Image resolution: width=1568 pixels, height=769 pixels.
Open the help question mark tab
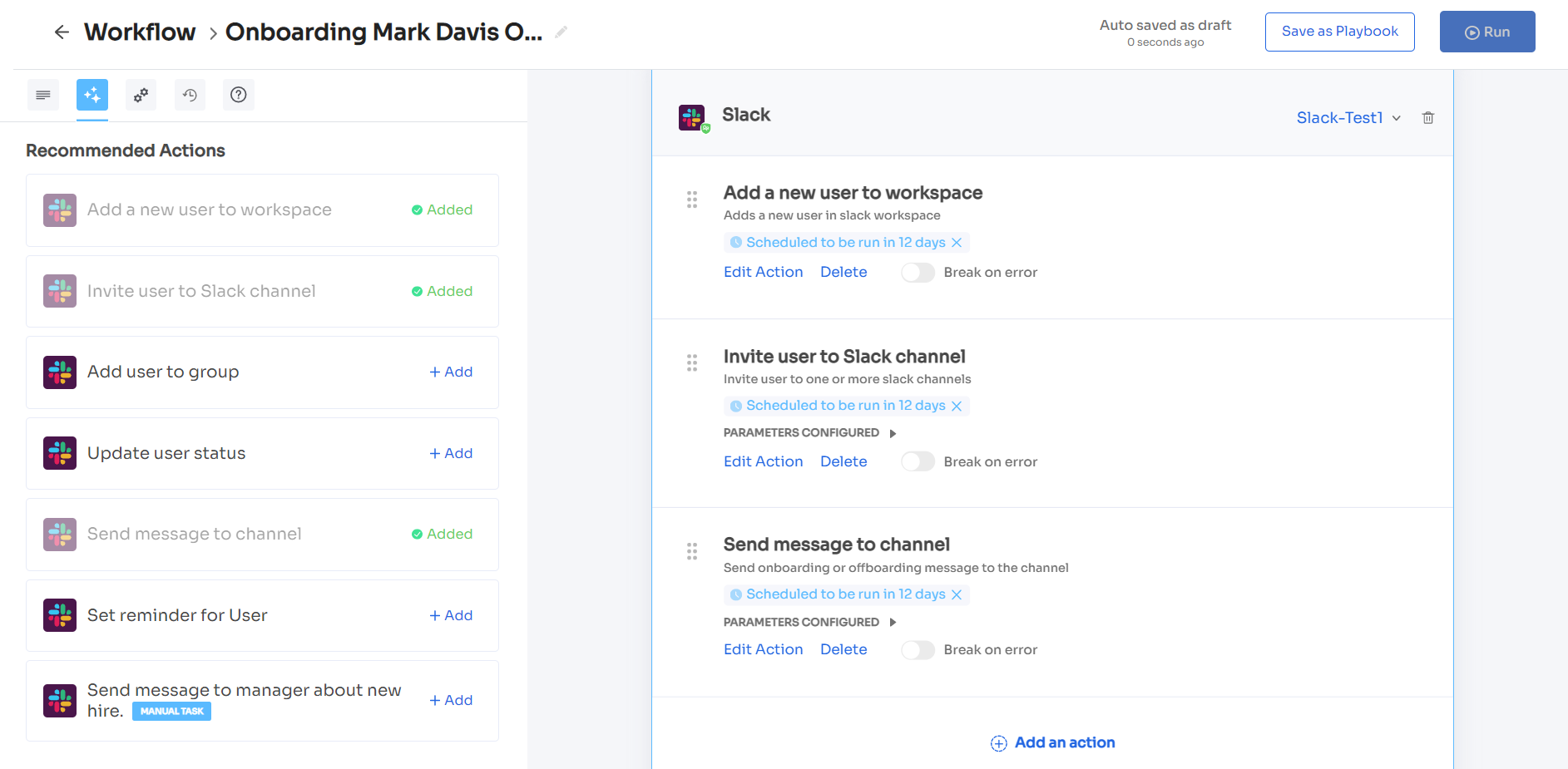point(239,95)
